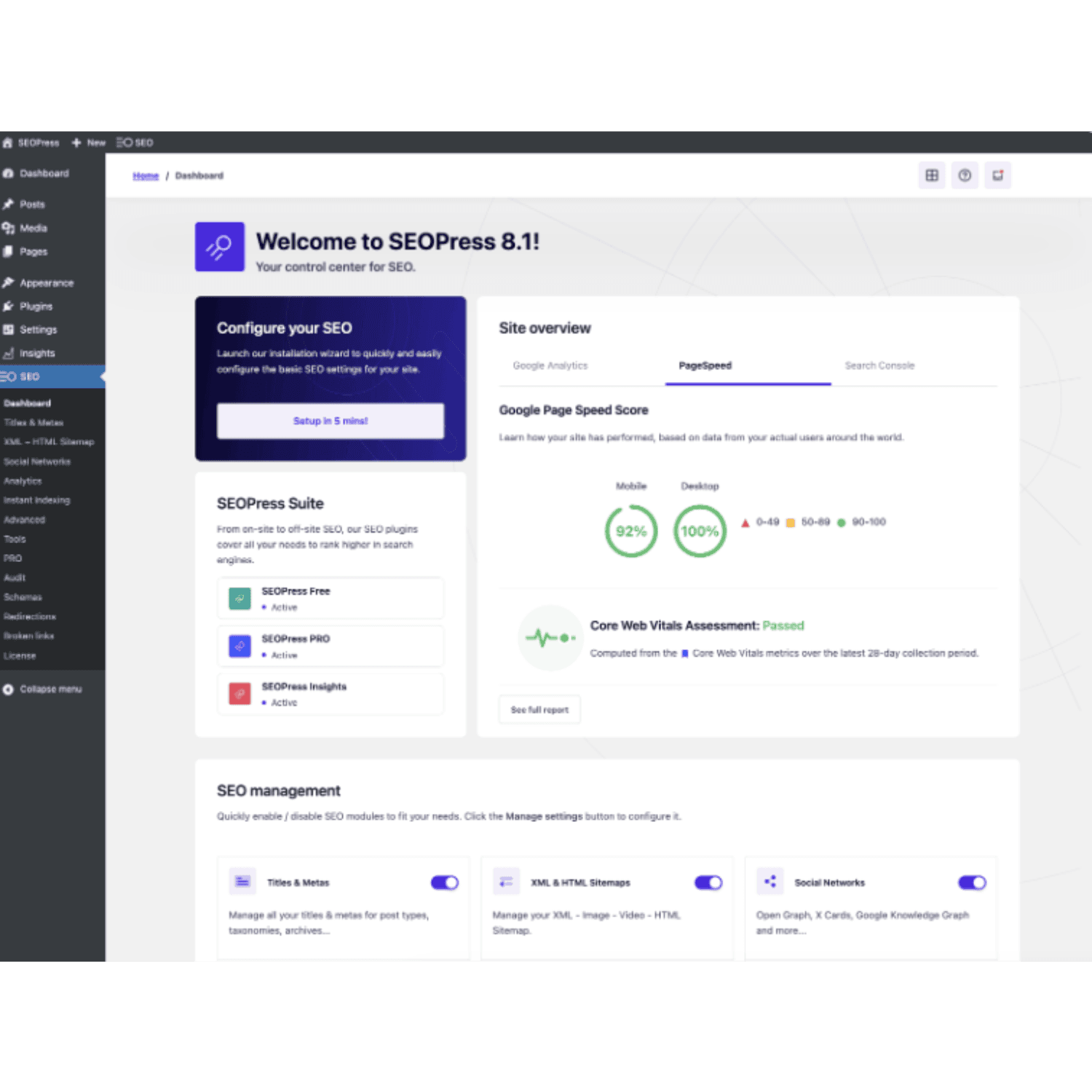Click the Setup in 5 mins button

331,421
